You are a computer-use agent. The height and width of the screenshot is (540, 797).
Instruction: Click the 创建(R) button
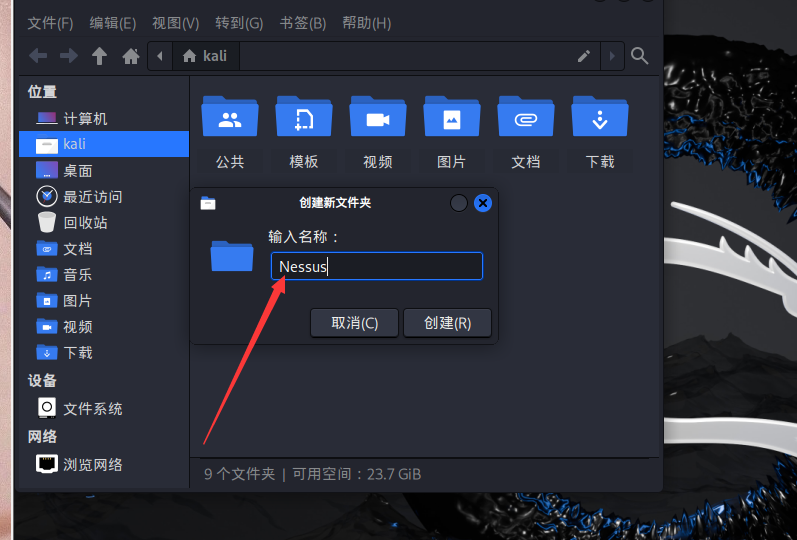point(447,323)
